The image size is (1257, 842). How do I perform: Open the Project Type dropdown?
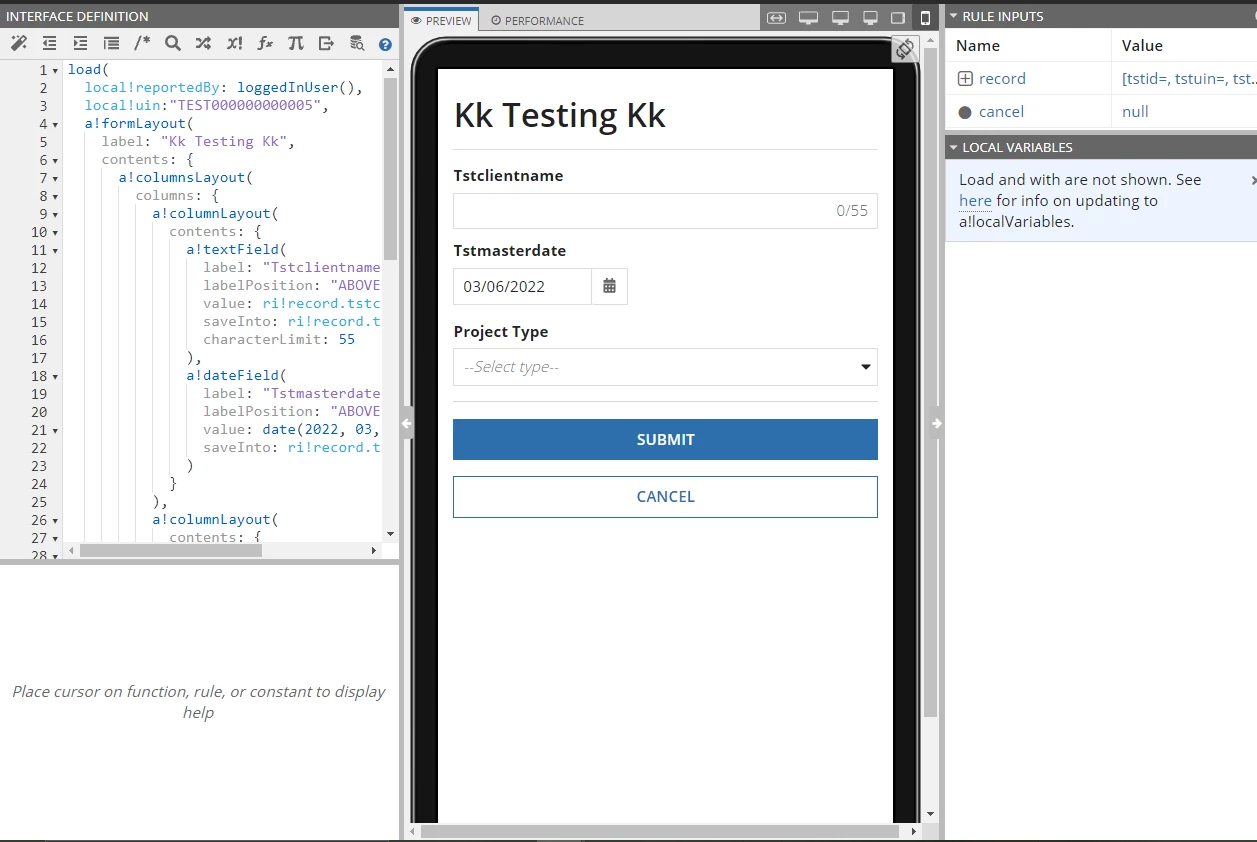pos(665,367)
